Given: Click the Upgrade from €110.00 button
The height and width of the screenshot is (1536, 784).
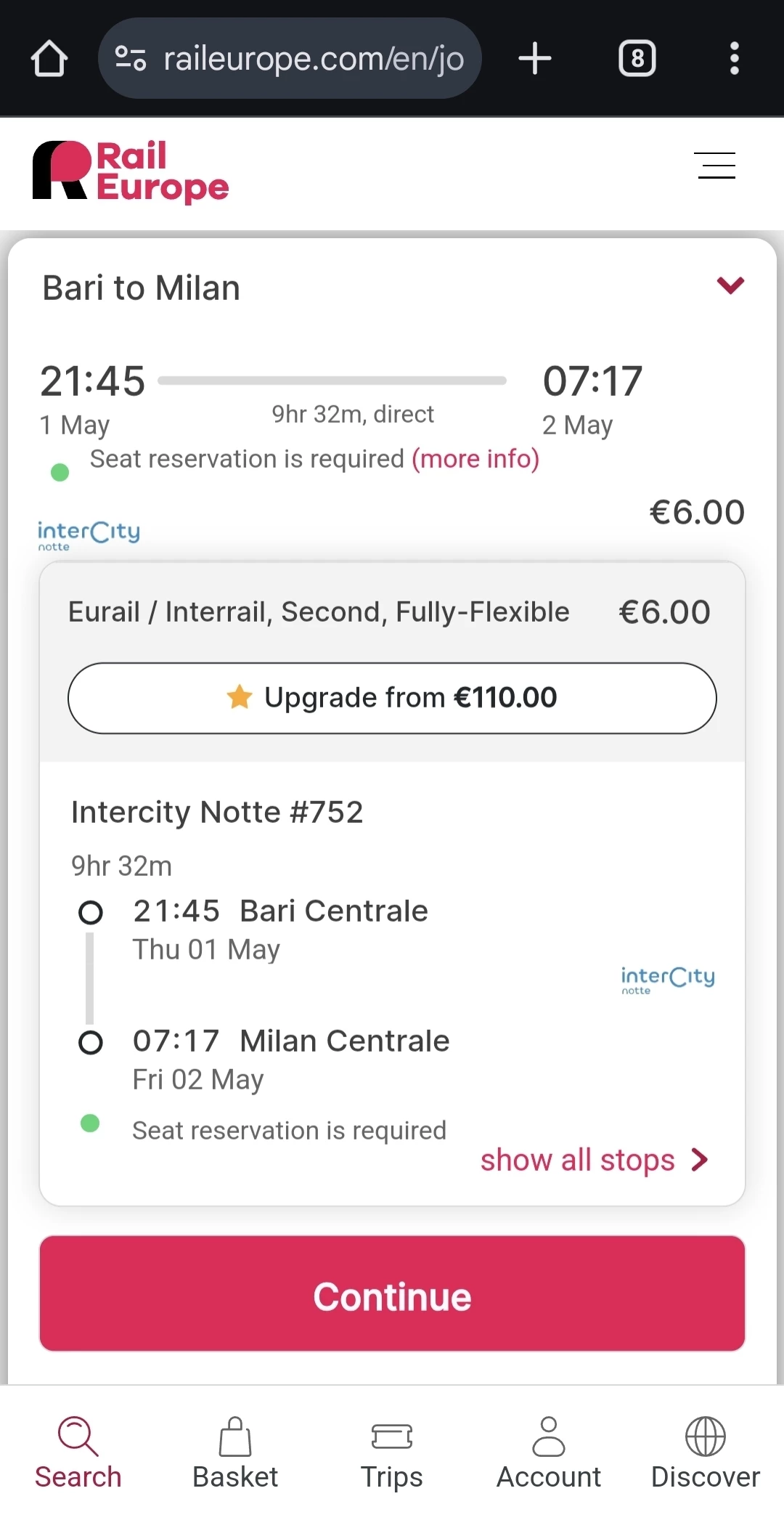Looking at the screenshot, I should click(392, 698).
